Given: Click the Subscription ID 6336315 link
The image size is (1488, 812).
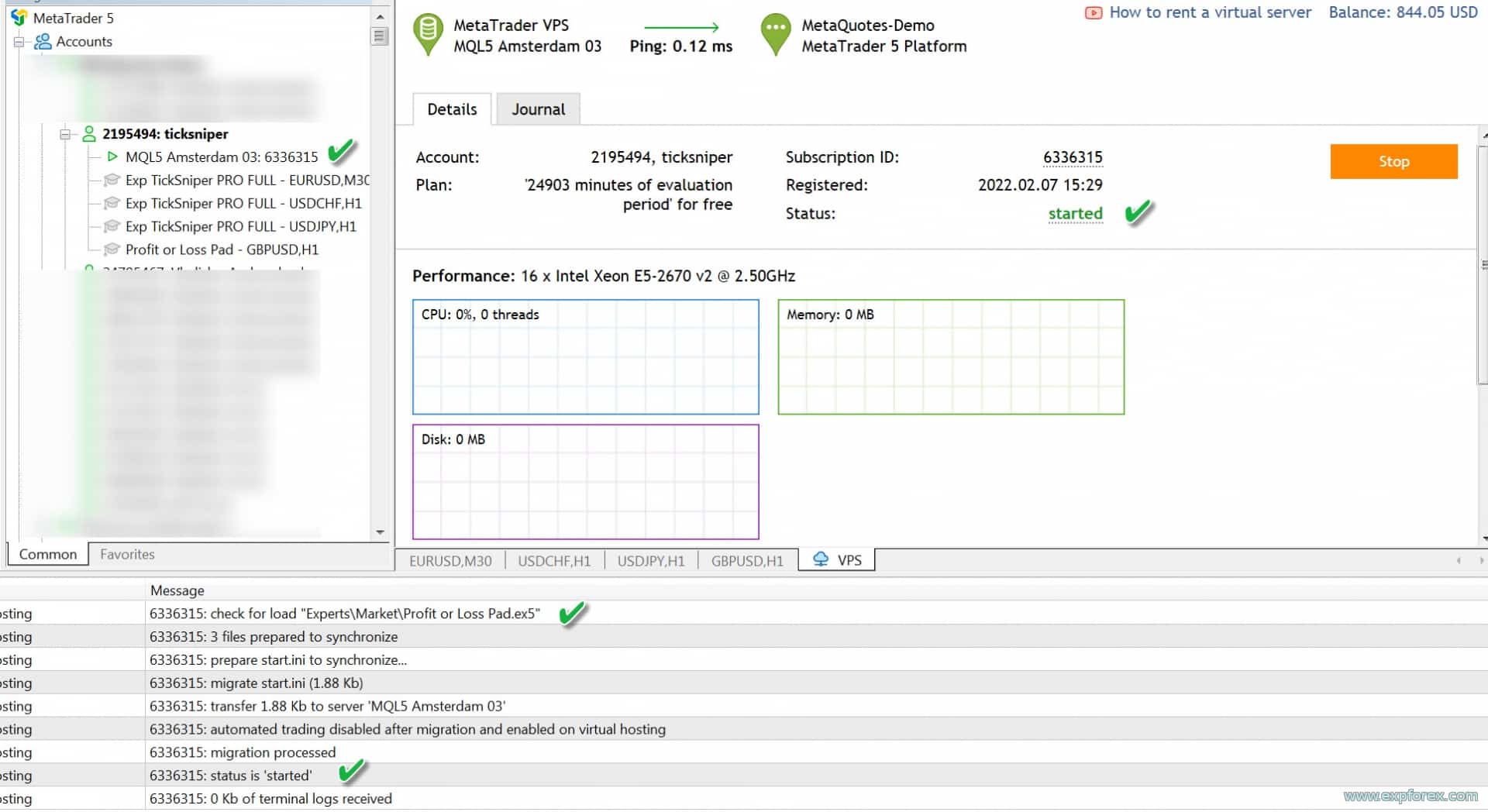Looking at the screenshot, I should tap(1073, 157).
